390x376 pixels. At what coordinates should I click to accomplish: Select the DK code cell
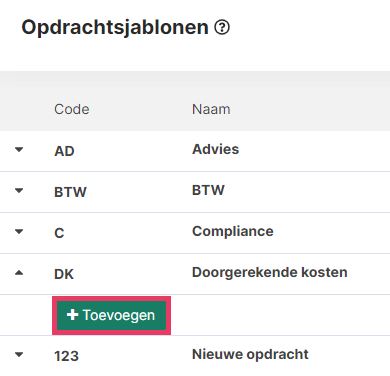coord(64,274)
